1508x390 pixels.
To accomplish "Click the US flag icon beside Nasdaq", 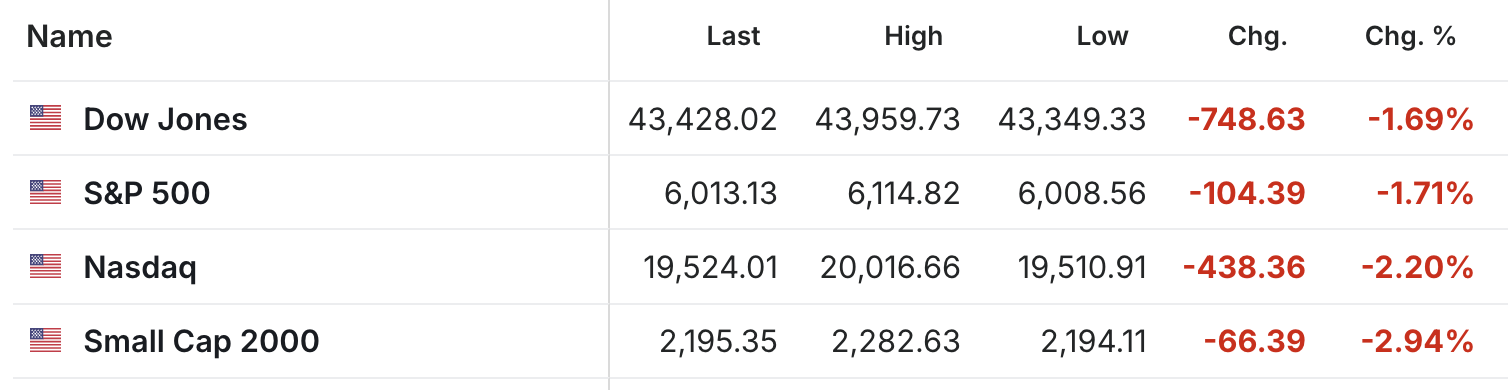I will (x=45, y=267).
